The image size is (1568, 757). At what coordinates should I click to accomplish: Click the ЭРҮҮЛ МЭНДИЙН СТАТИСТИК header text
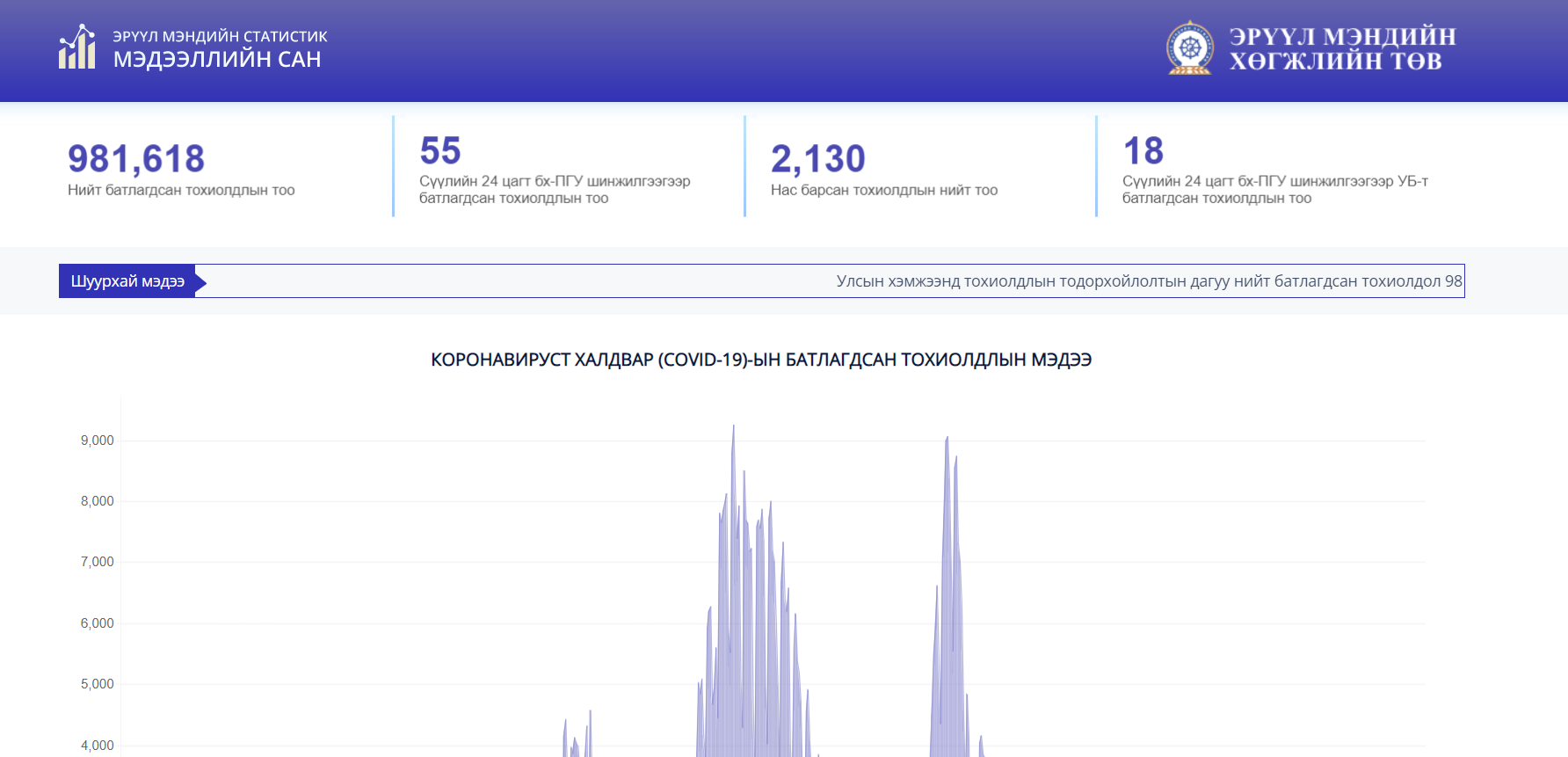coord(220,36)
